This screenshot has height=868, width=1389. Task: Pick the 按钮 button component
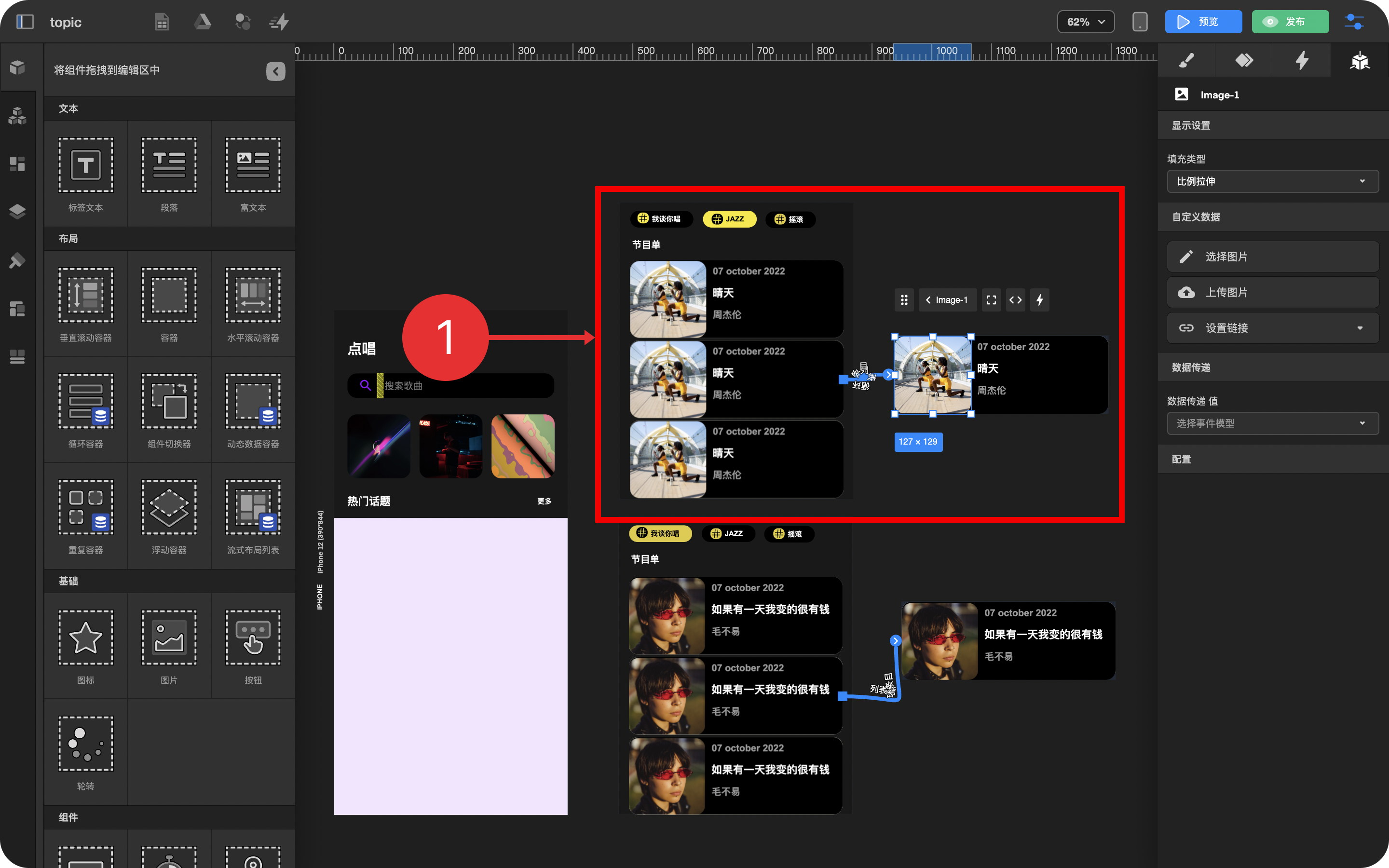click(253, 646)
